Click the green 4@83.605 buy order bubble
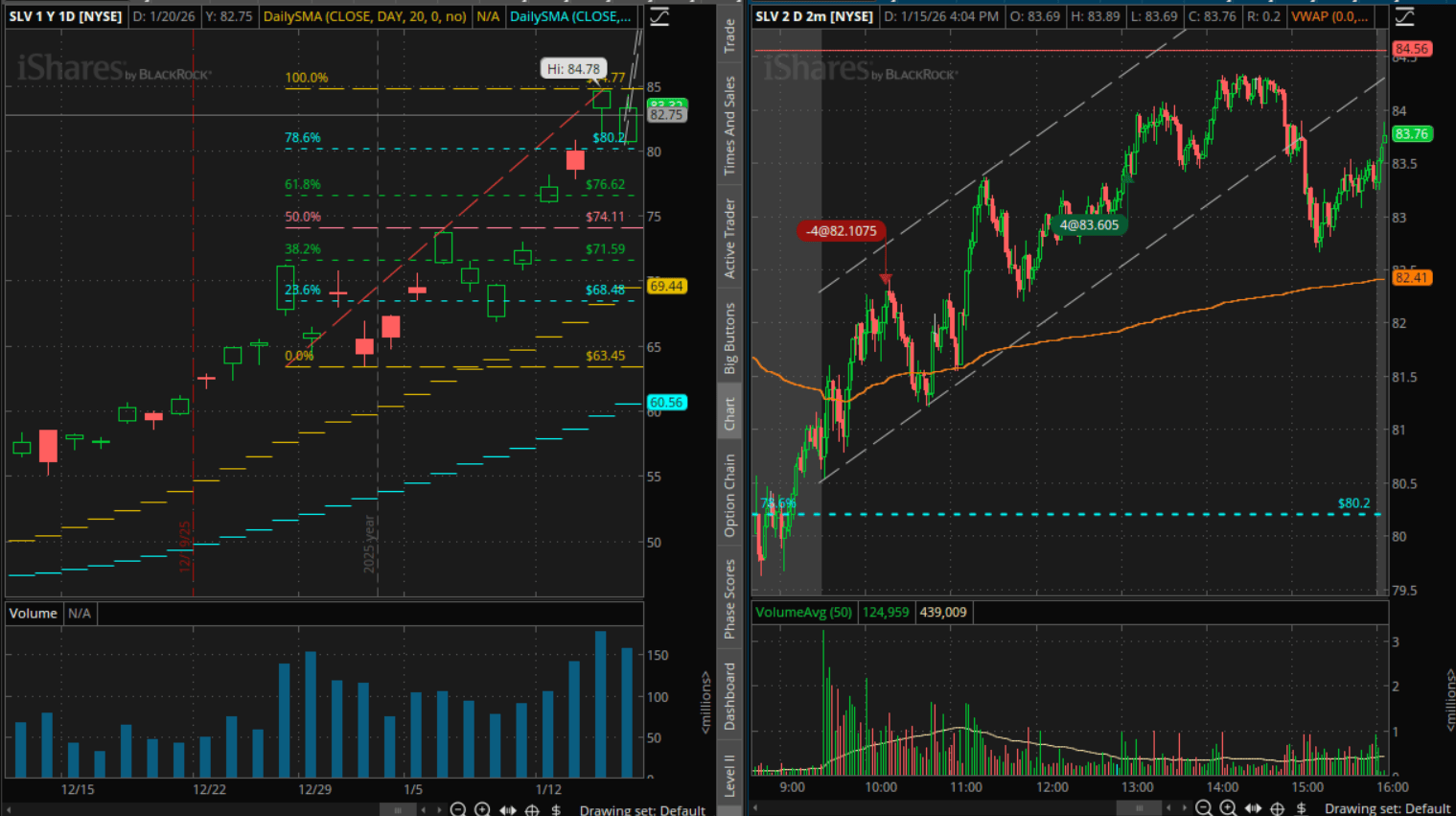 point(1089,225)
